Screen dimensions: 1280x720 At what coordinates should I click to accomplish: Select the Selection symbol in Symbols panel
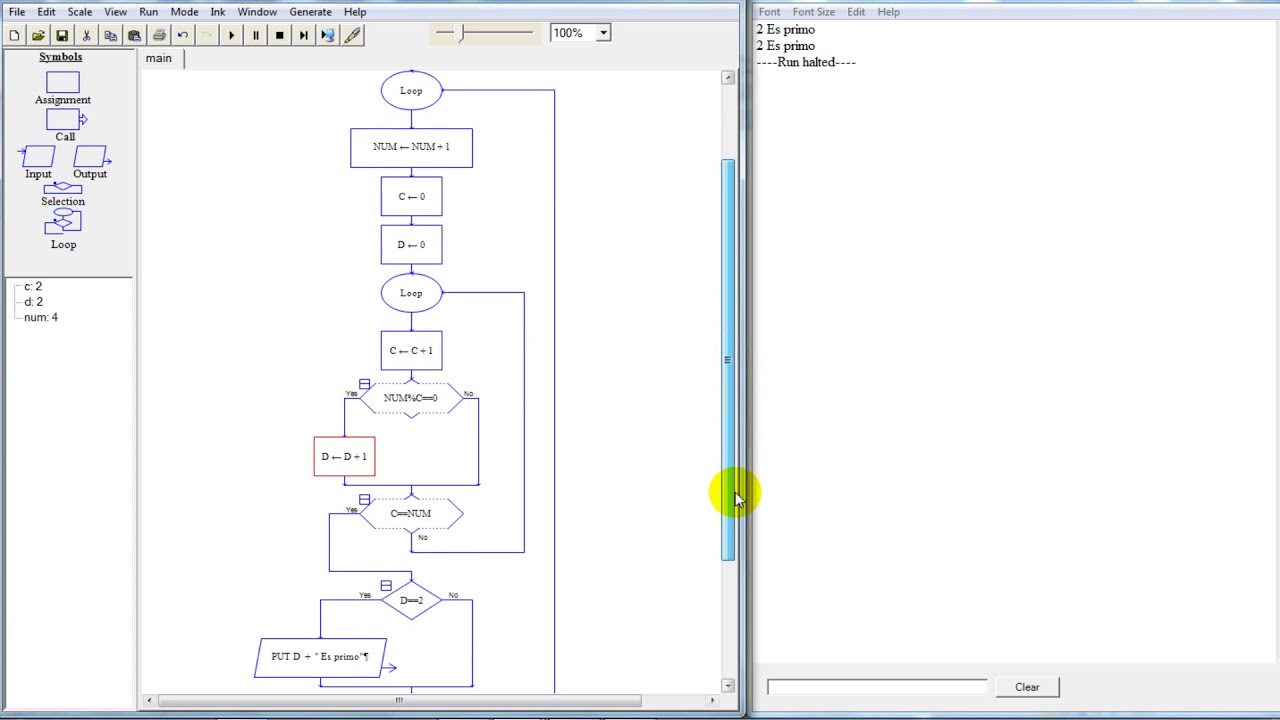point(63,188)
